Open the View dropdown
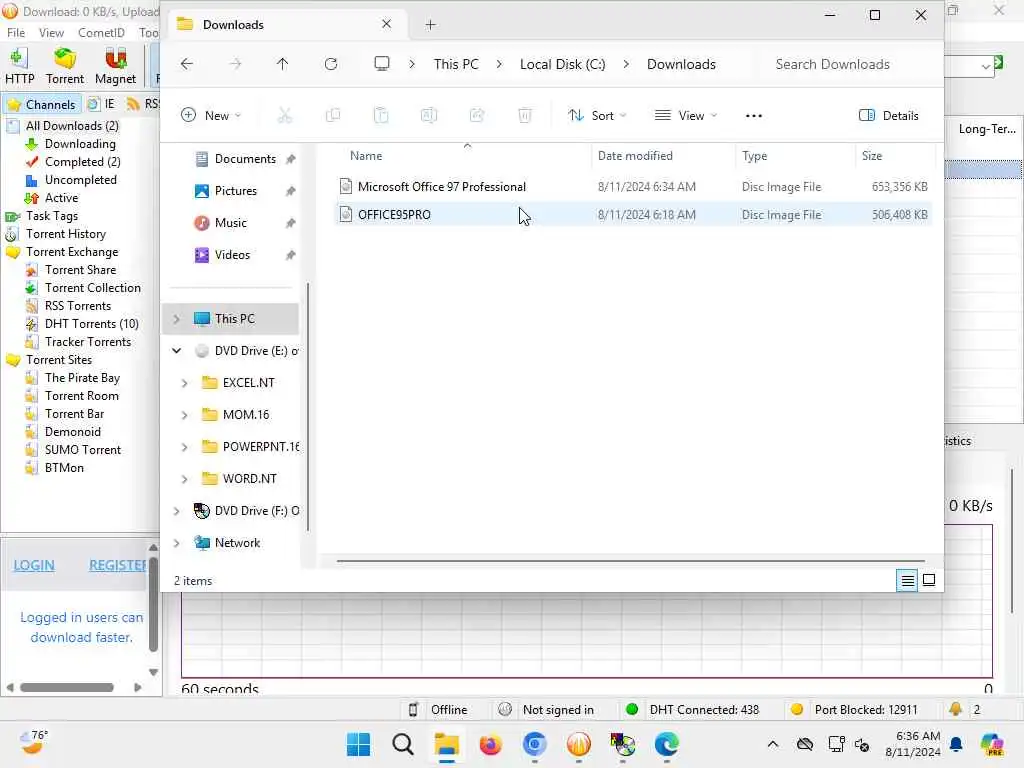1024x768 pixels. 686,116
